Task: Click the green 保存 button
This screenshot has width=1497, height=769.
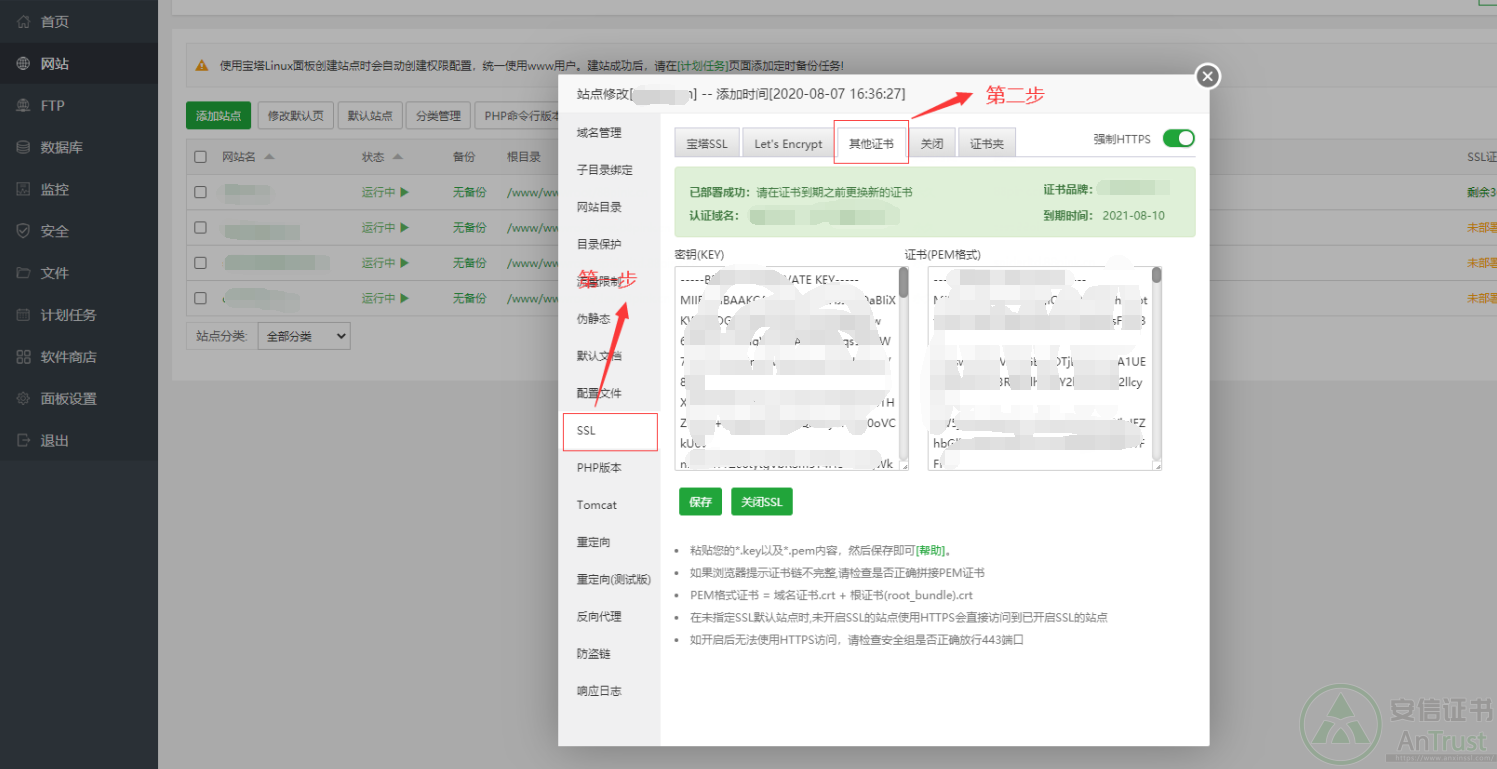Action: pos(700,502)
